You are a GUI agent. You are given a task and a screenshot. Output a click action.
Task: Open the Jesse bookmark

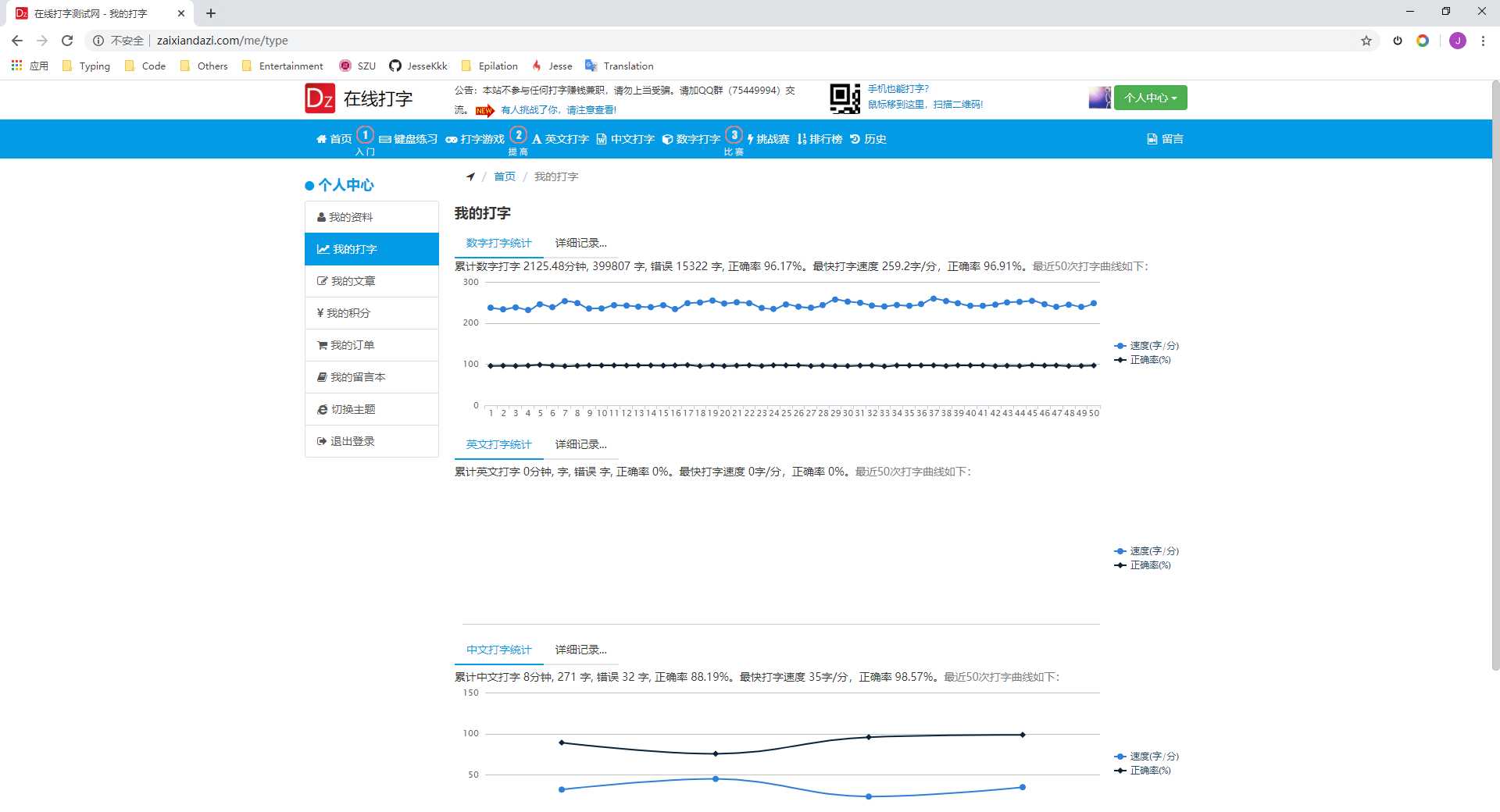pos(552,66)
